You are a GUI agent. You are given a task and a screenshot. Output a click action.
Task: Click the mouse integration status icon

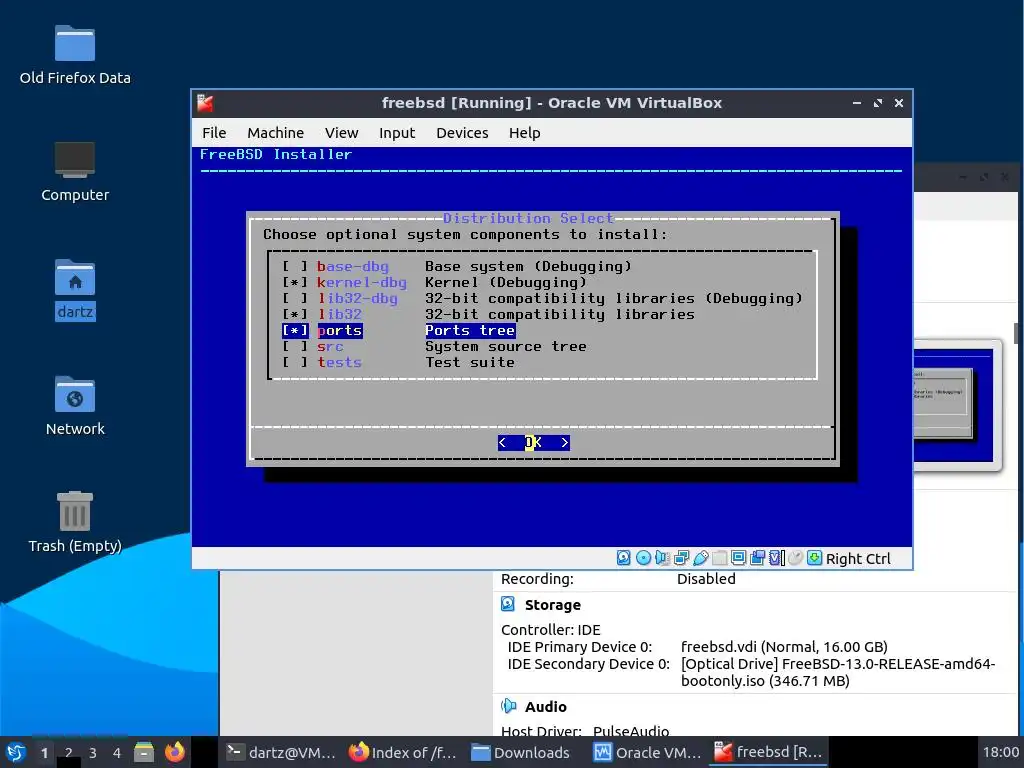[795, 558]
